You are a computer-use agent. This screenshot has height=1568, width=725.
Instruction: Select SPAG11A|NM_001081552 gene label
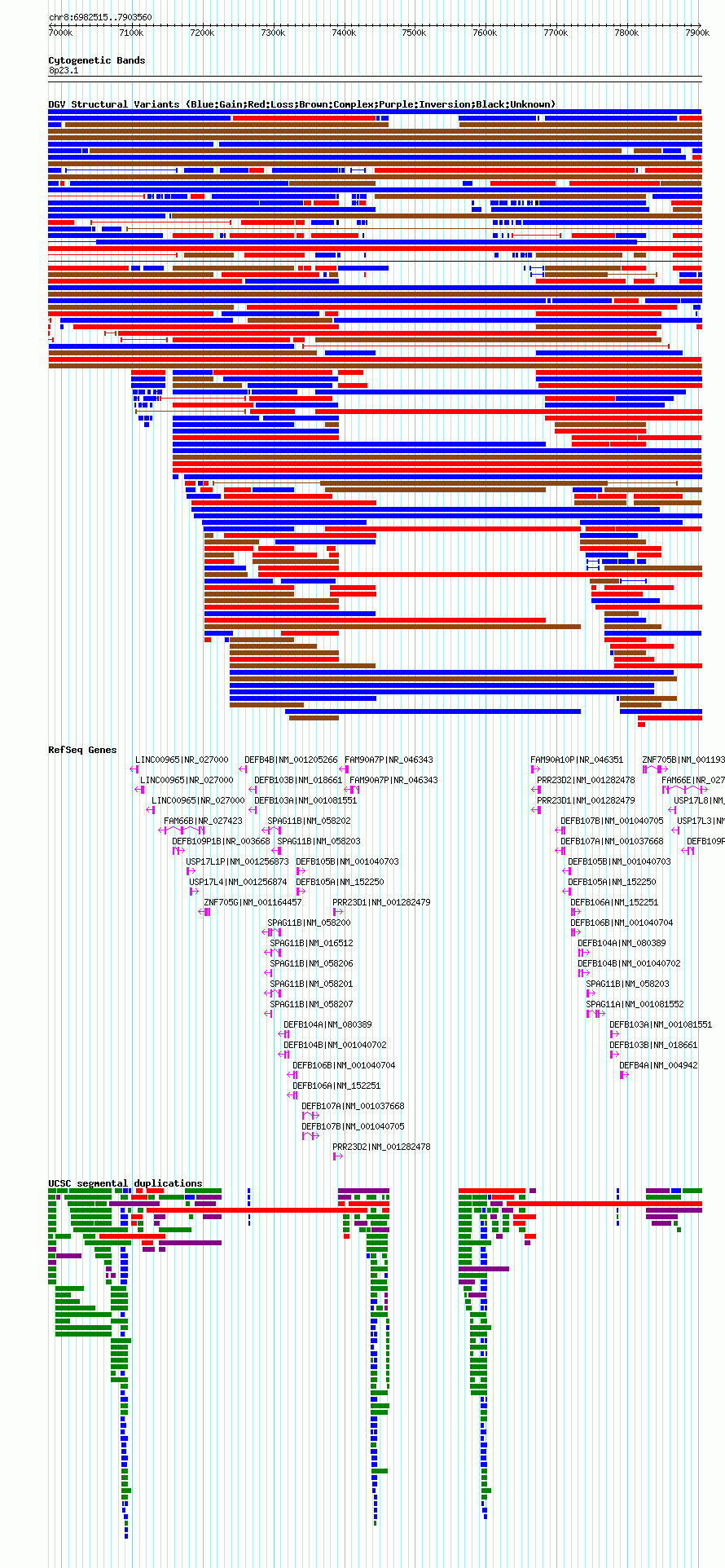point(635,1004)
